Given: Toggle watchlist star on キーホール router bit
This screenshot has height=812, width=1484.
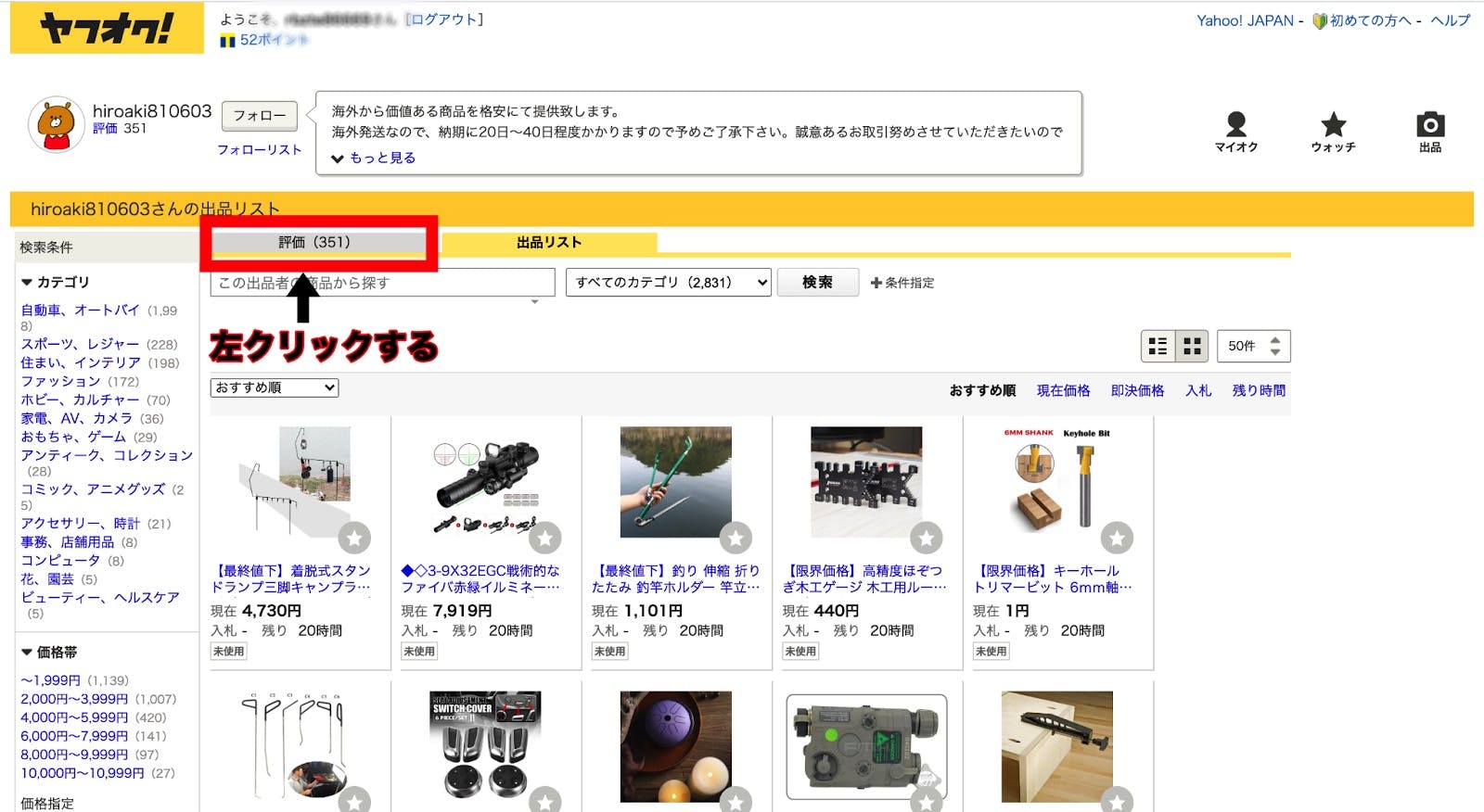Looking at the screenshot, I should [1117, 538].
